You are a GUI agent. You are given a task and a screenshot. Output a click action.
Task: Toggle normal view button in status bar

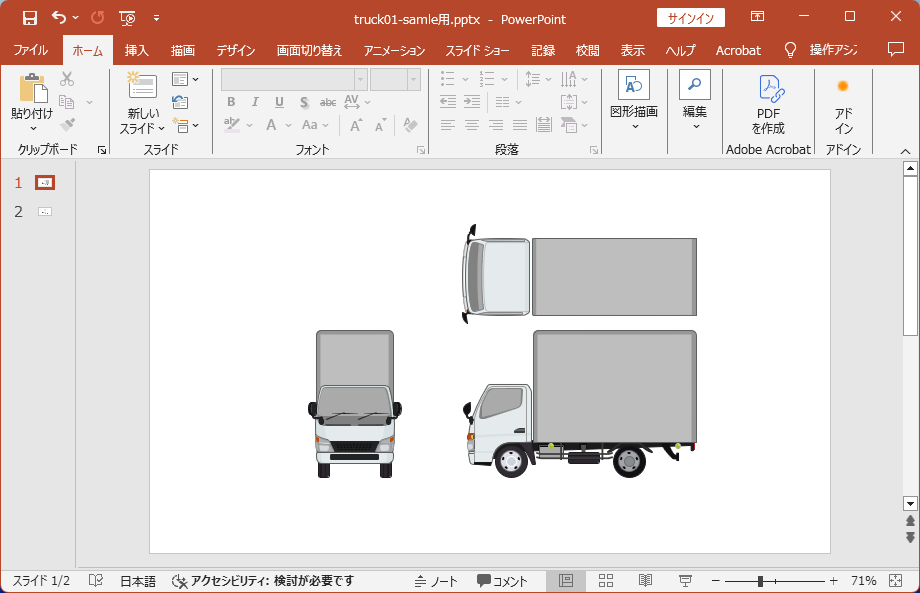(x=566, y=581)
